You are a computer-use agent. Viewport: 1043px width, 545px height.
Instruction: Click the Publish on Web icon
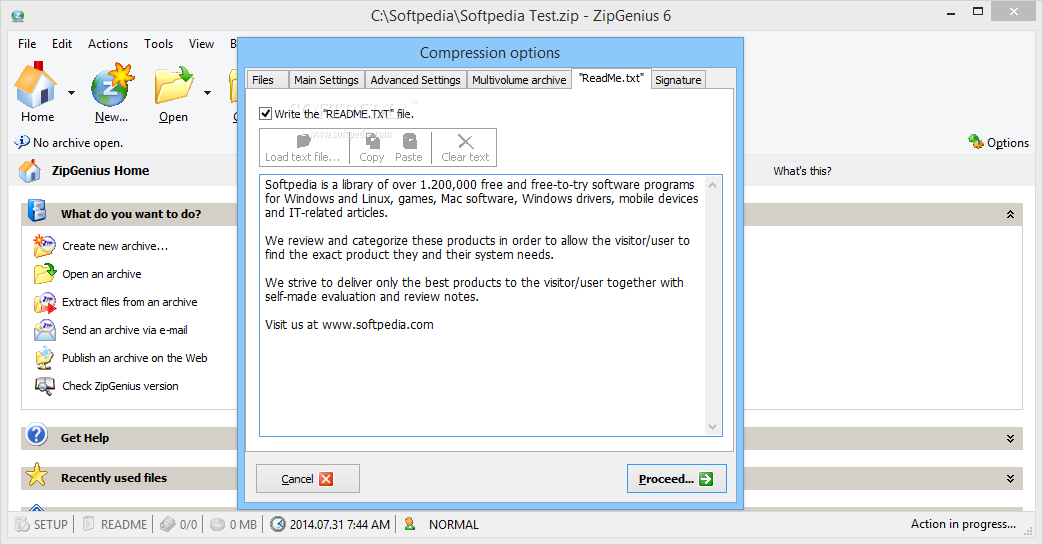[45, 358]
